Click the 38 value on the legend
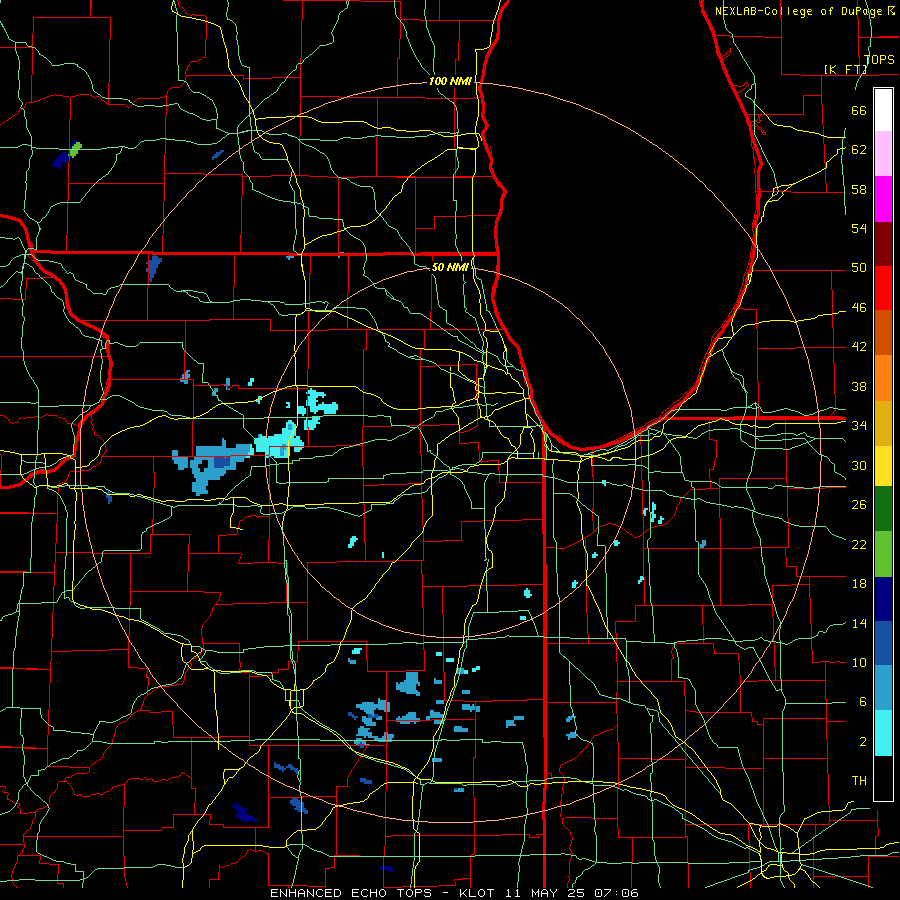The image size is (900, 900). (859, 386)
